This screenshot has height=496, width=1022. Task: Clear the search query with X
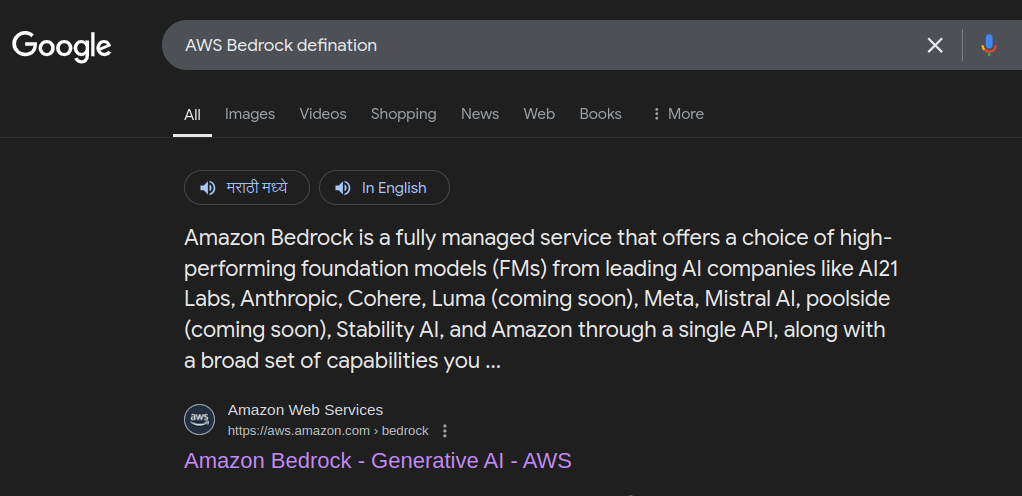point(935,45)
